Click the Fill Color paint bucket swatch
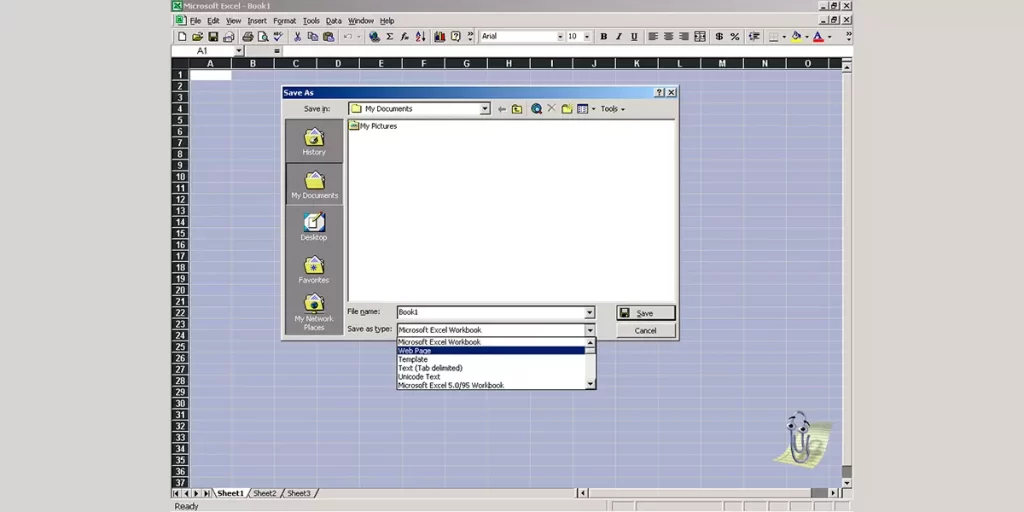The width and height of the screenshot is (1024, 512). (x=796, y=37)
